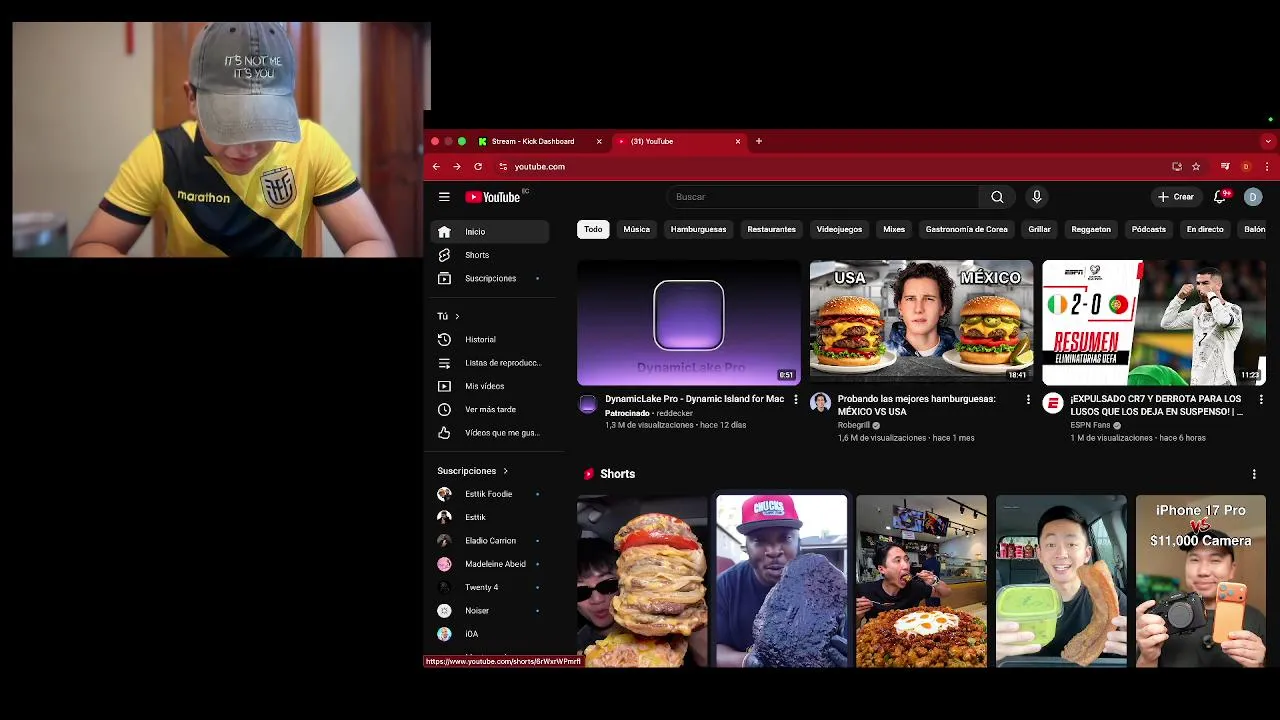Select the Música filter chip

click(x=637, y=229)
